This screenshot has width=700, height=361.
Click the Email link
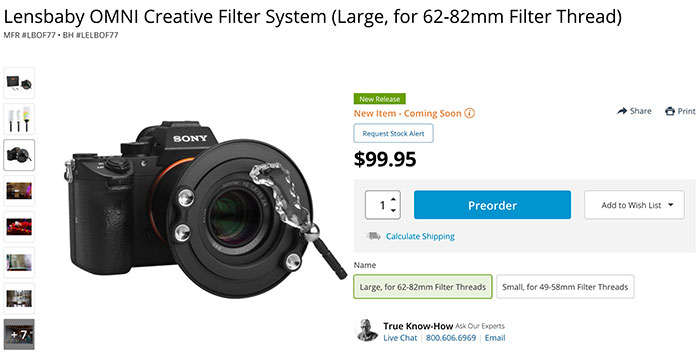point(495,338)
